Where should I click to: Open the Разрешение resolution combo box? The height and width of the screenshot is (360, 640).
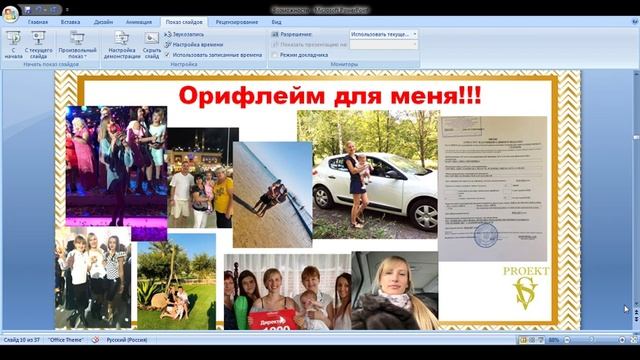383,34
